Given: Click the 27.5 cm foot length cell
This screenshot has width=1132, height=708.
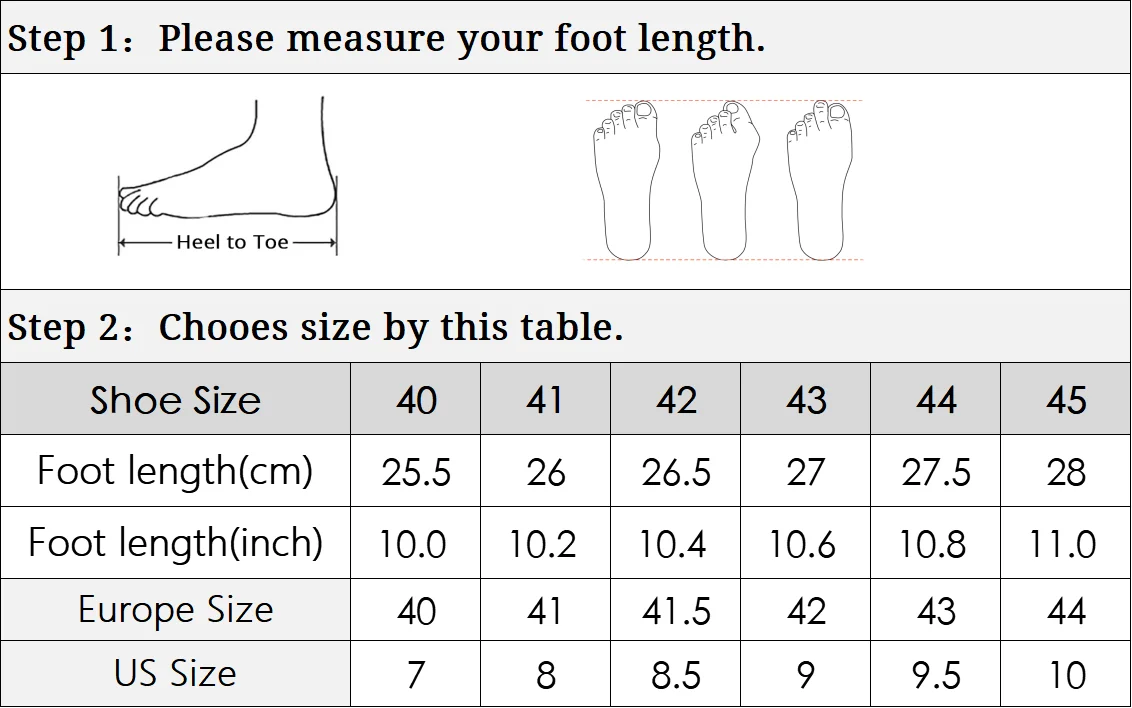Looking at the screenshot, I should pyautogui.click(x=936, y=471).
